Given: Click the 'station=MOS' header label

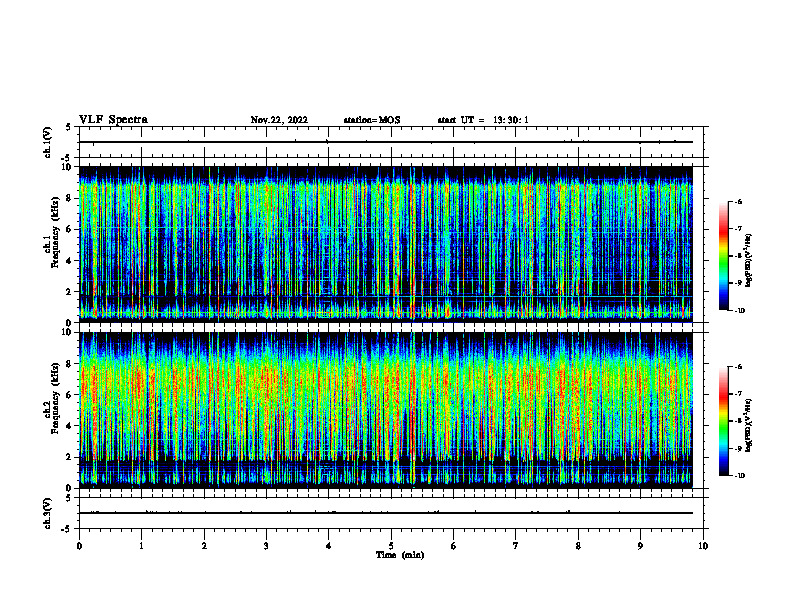Looking at the screenshot, I should tap(372, 120).
